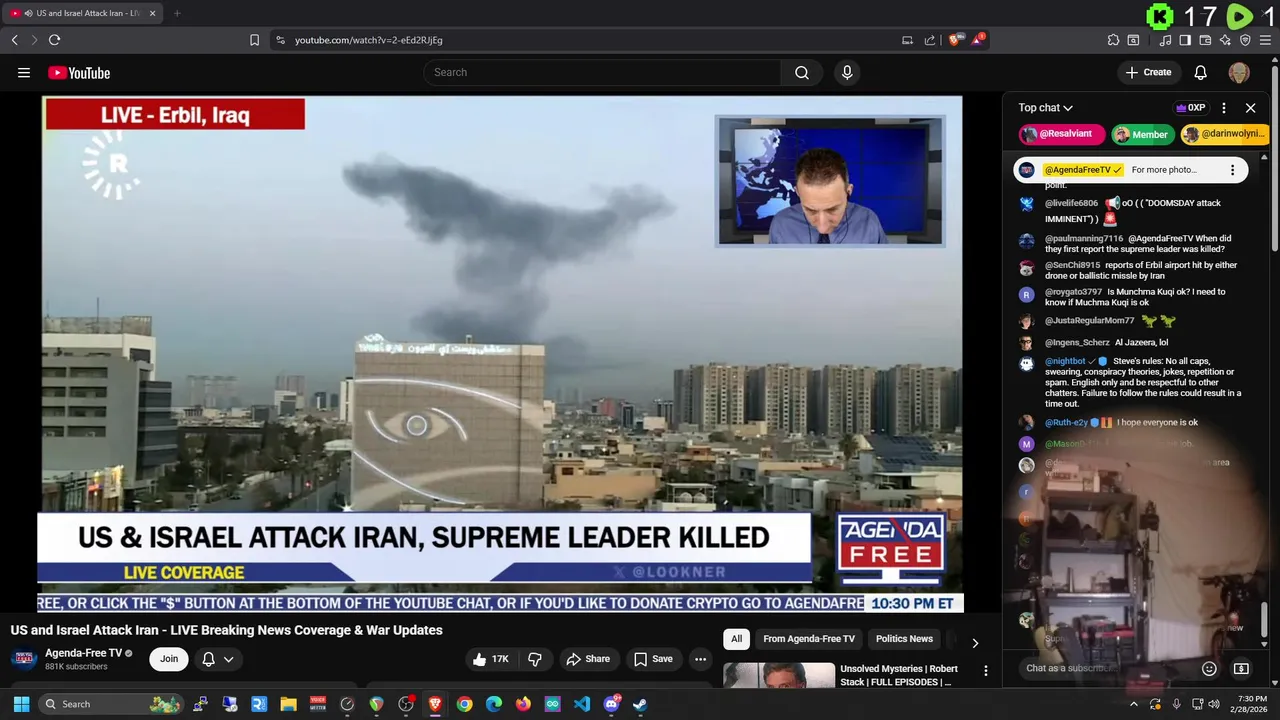
Task: Show hidden system tray icons
Action: pos(1133,704)
